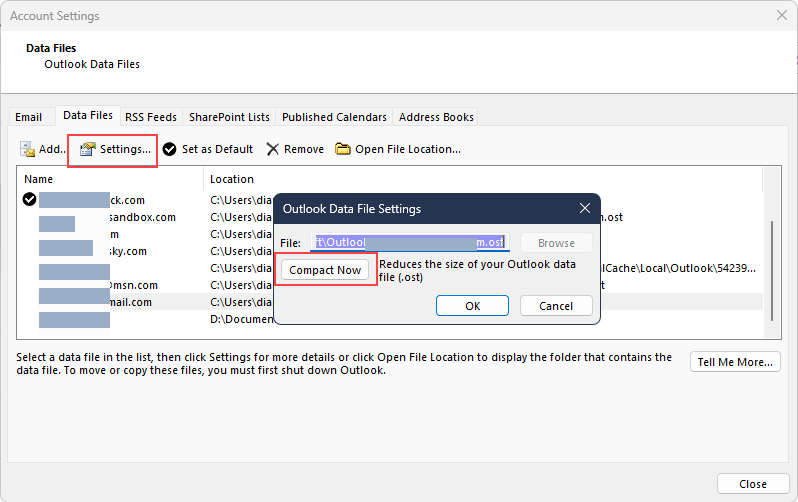
Task: Open the Published Calendars tab
Action: [x=334, y=117]
